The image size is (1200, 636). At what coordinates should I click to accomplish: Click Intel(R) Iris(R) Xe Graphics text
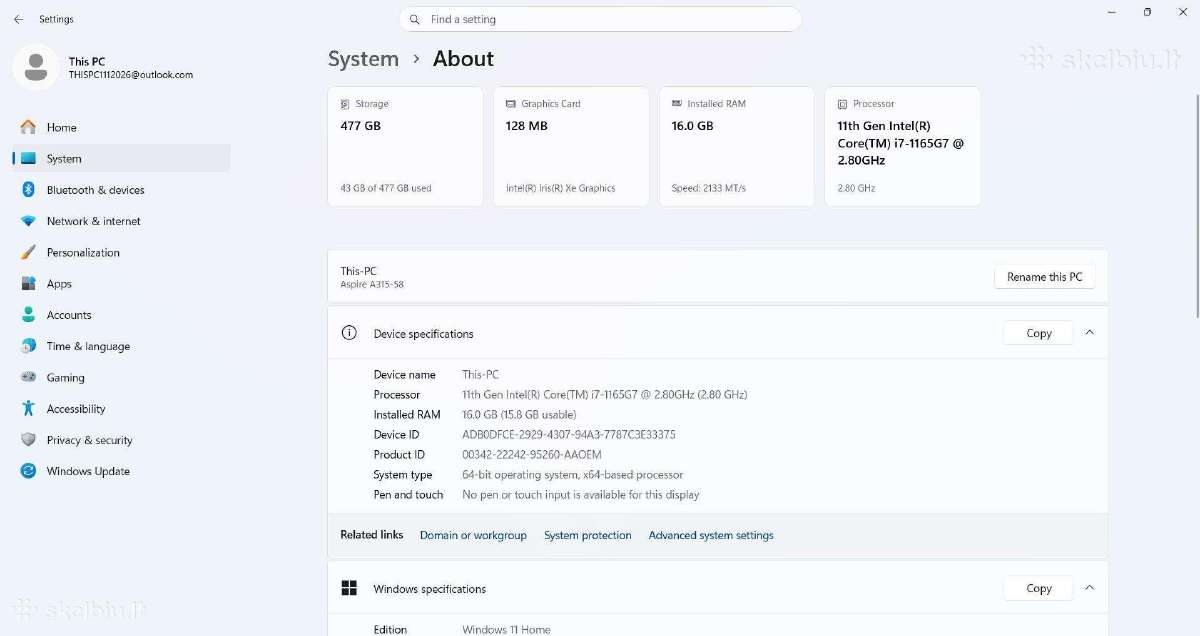561,188
